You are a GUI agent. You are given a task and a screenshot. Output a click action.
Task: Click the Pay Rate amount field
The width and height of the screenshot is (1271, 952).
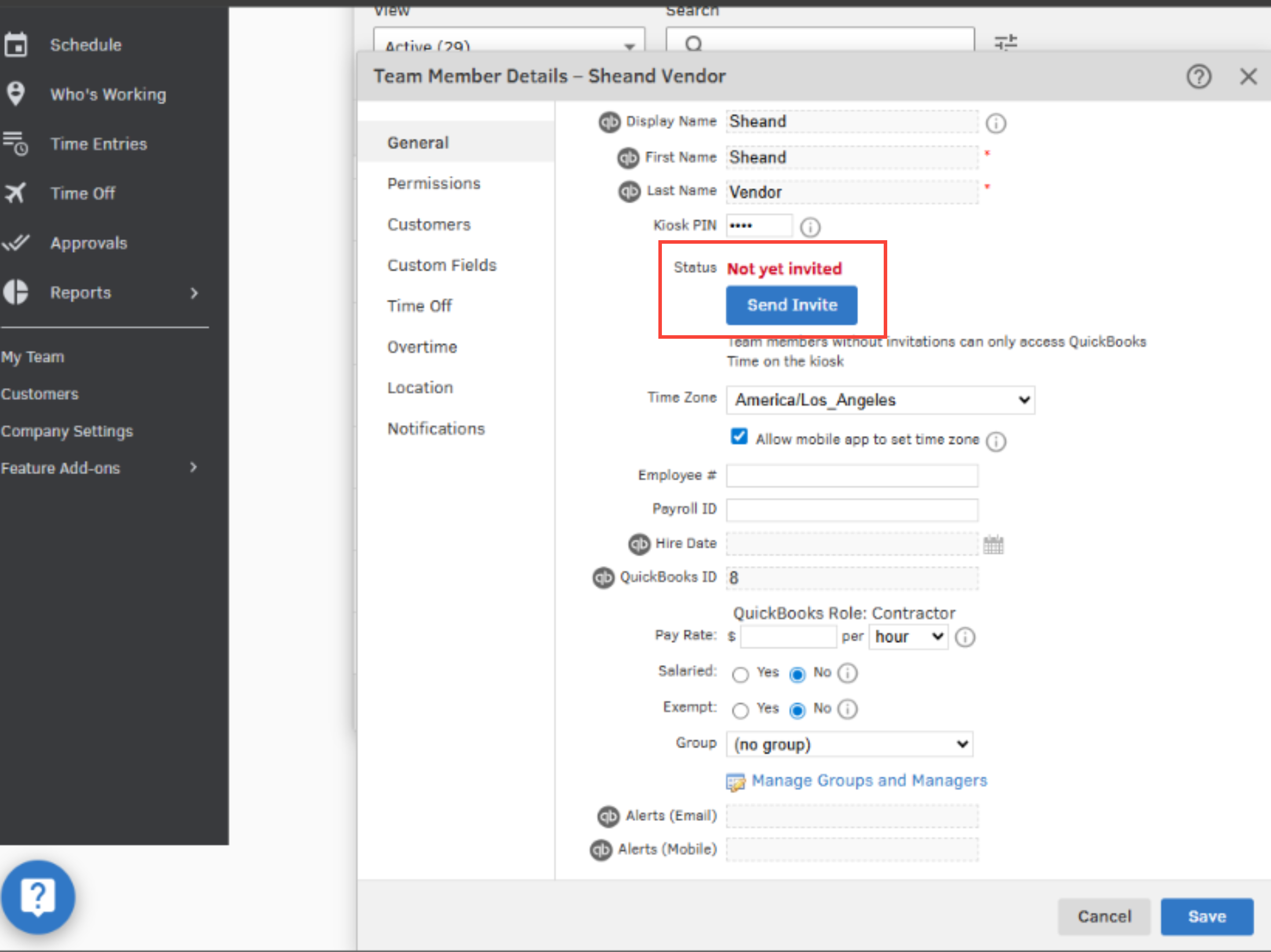click(788, 637)
